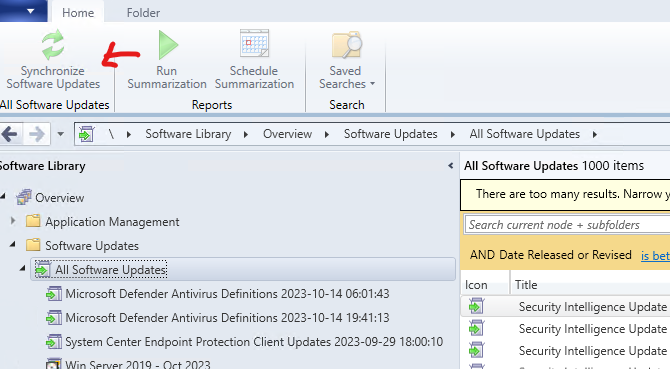Viewport: 670px width, 369px height.
Task: Click icon of Defender Definitions 06:01:43 item
Action: coord(54,294)
